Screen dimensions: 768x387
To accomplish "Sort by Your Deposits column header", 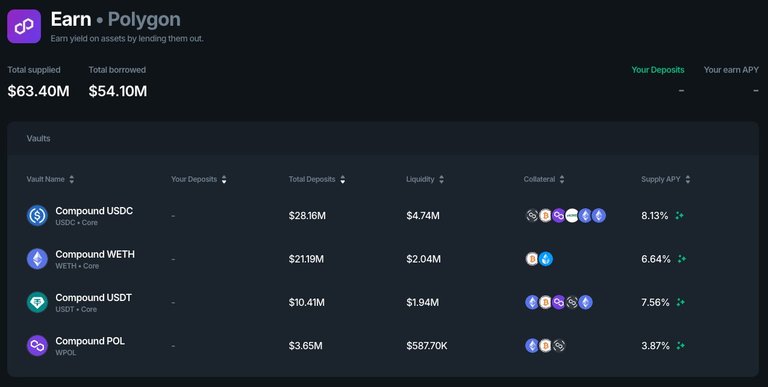I will coord(199,179).
